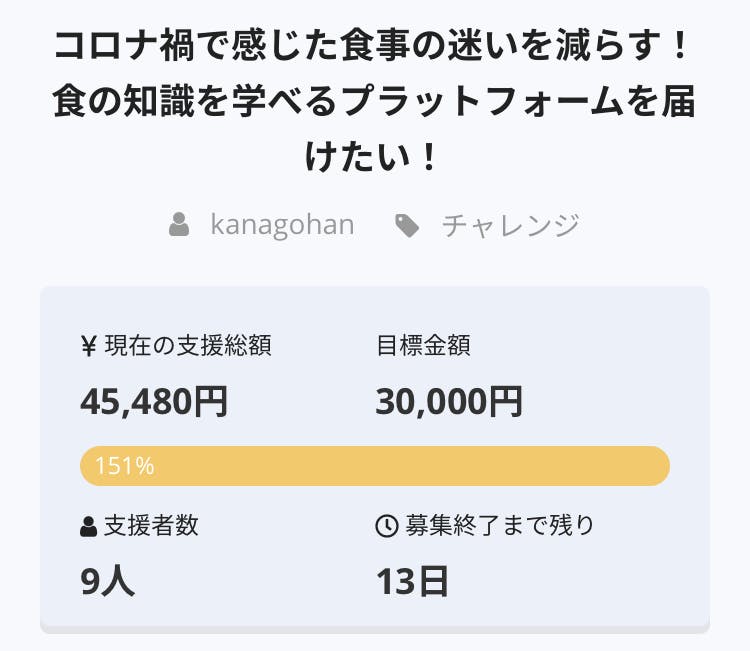Viewport: 750px width, 651px height.
Task: Click the 151% percentage label
Action: tap(124, 466)
